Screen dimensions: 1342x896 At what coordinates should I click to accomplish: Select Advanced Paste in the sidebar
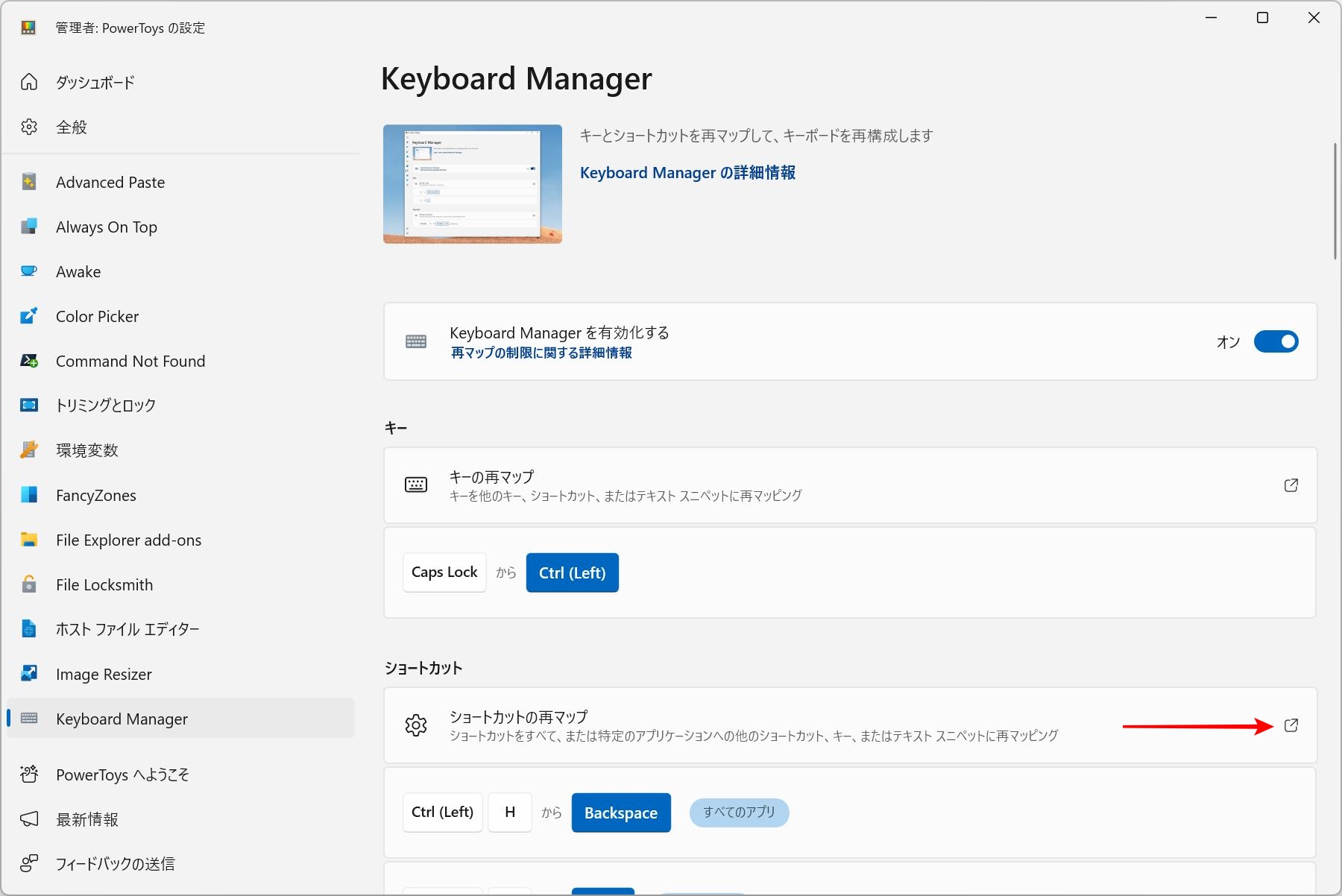point(180,182)
